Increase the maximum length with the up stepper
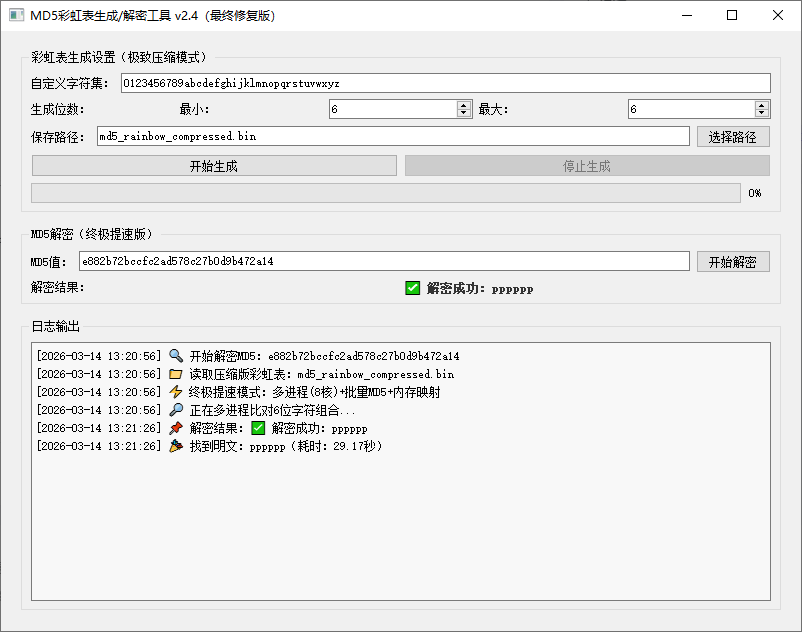Image resolution: width=802 pixels, height=632 pixels. [760, 104]
